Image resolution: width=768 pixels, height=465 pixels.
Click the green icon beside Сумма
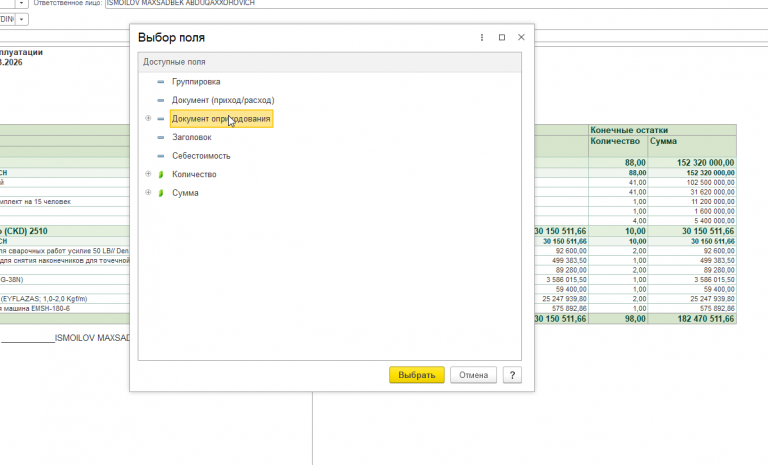(x=161, y=193)
